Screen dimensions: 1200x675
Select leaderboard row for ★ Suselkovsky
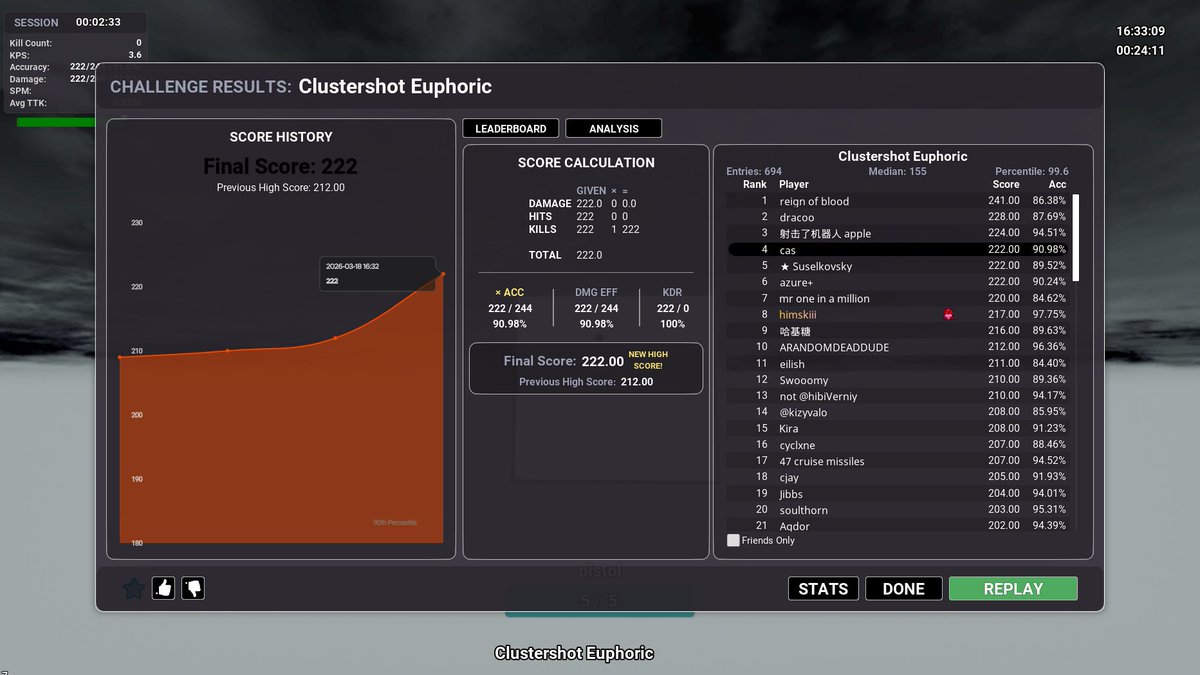(x=898, y=266)
